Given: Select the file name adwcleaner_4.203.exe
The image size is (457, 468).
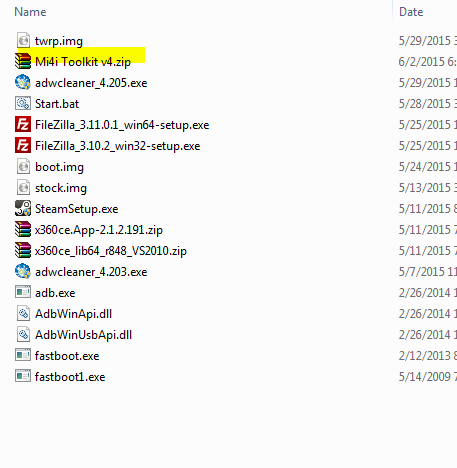Looking at the screenshot, I should 91,272.
